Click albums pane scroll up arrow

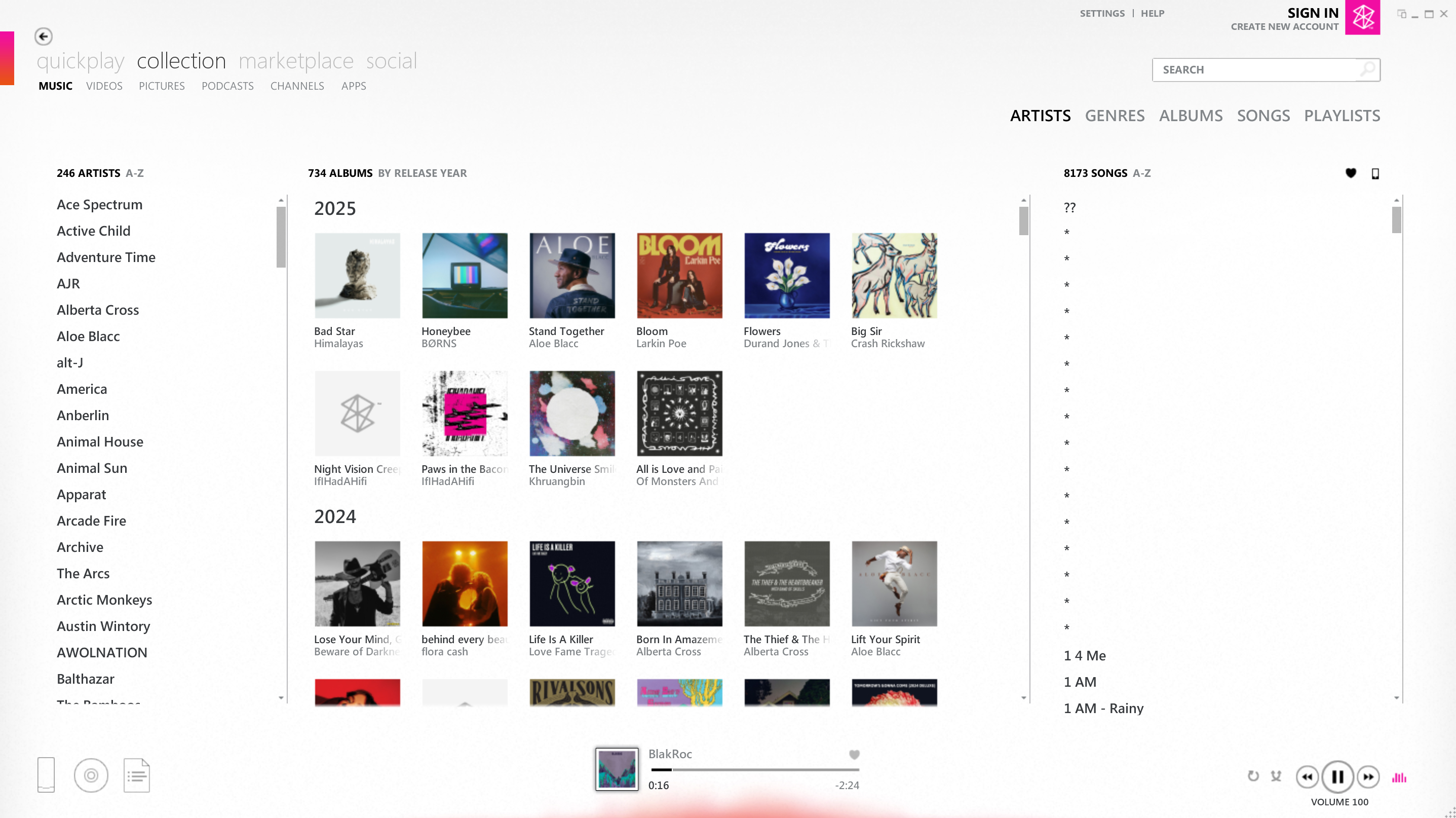[x=1023, y=201]
